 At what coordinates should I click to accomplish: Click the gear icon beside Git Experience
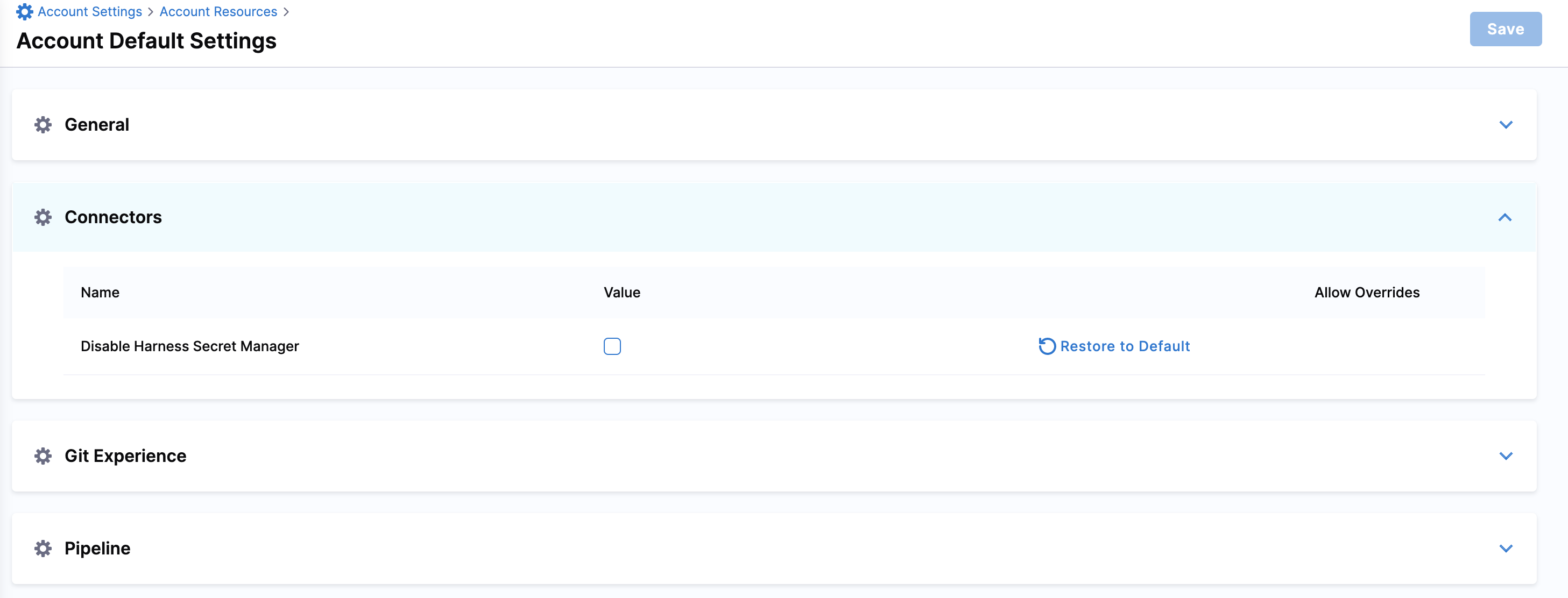point(43,455)
